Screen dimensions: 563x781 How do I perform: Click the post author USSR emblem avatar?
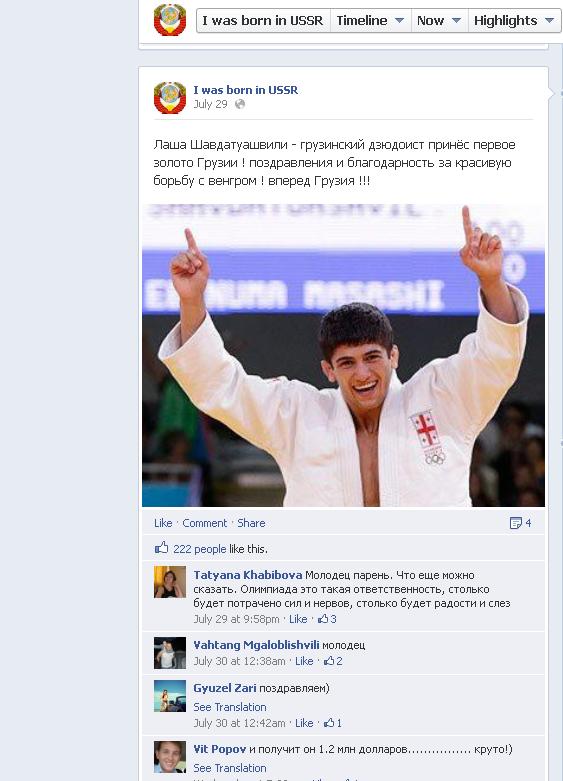coord(170,98)
